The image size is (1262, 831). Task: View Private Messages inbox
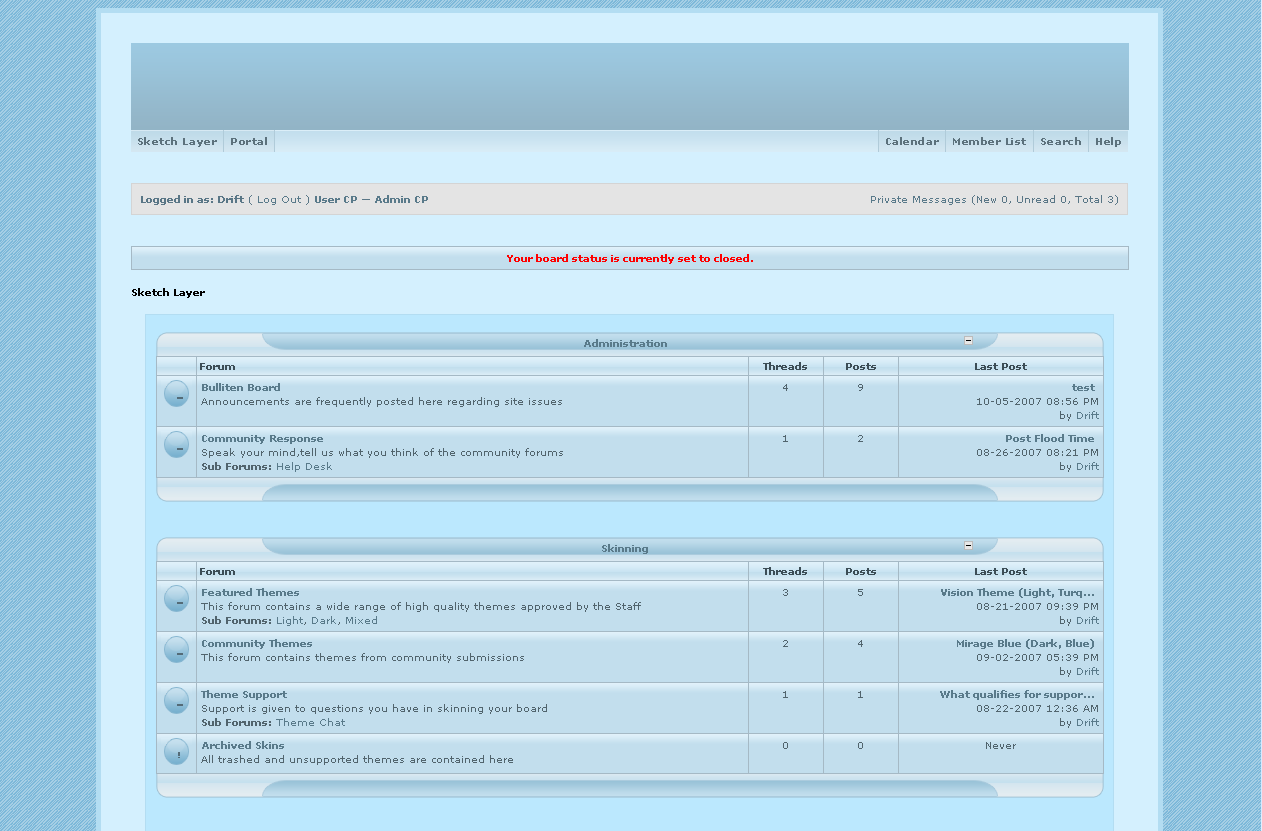pyautogui.click(x=918, y=200)
